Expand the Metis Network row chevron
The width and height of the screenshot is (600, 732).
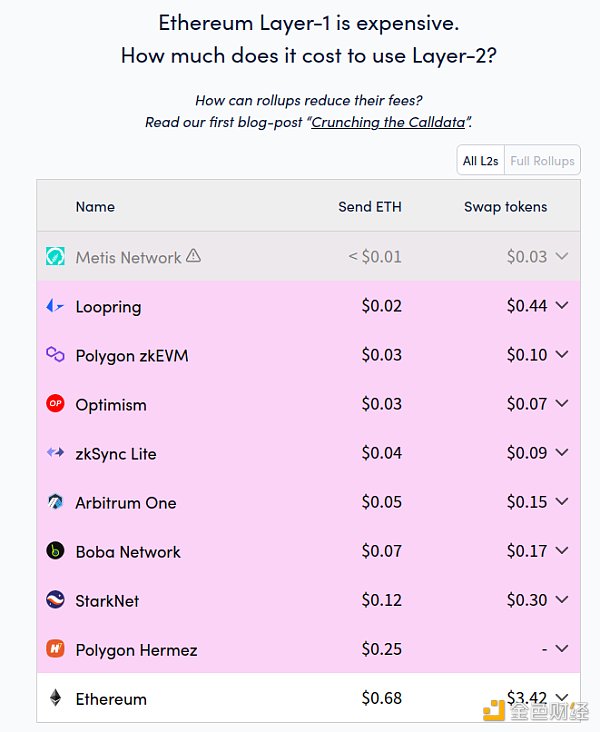(x=562, y=256)
